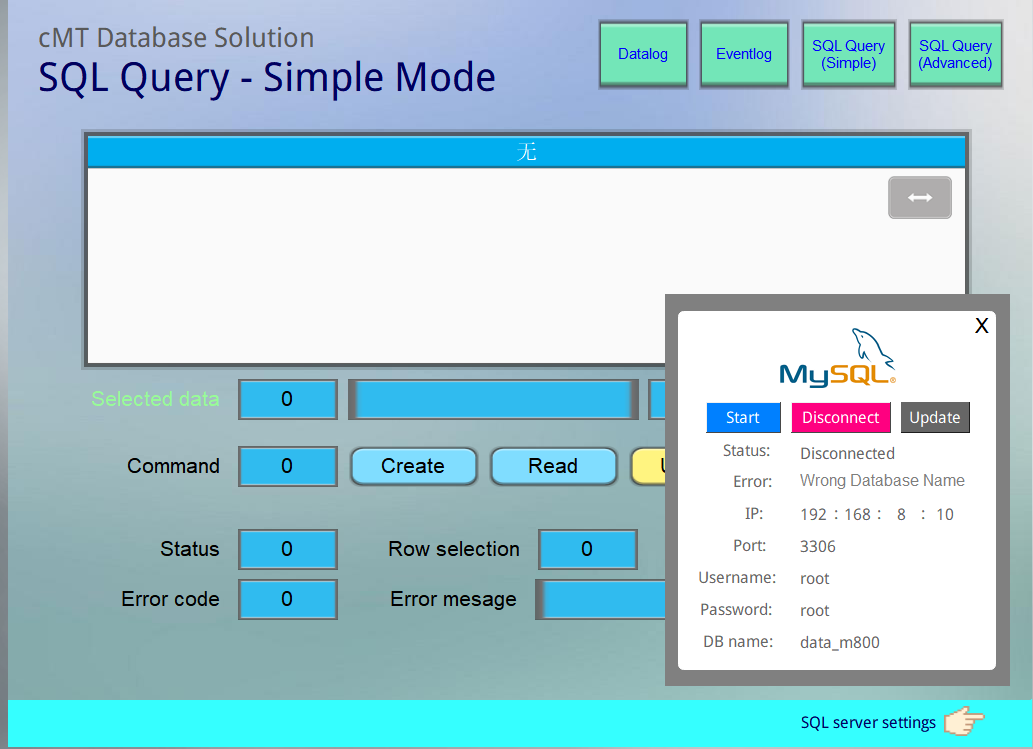The width and height of the screenshot is (1033, 749).
Task: Switch to SQL Query (Advanced) page
Action: [x=955, y=55]
